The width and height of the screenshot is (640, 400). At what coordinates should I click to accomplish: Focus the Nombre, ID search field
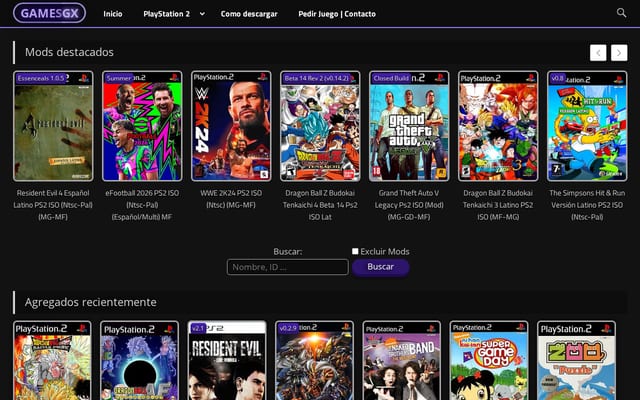click(288, 267)
